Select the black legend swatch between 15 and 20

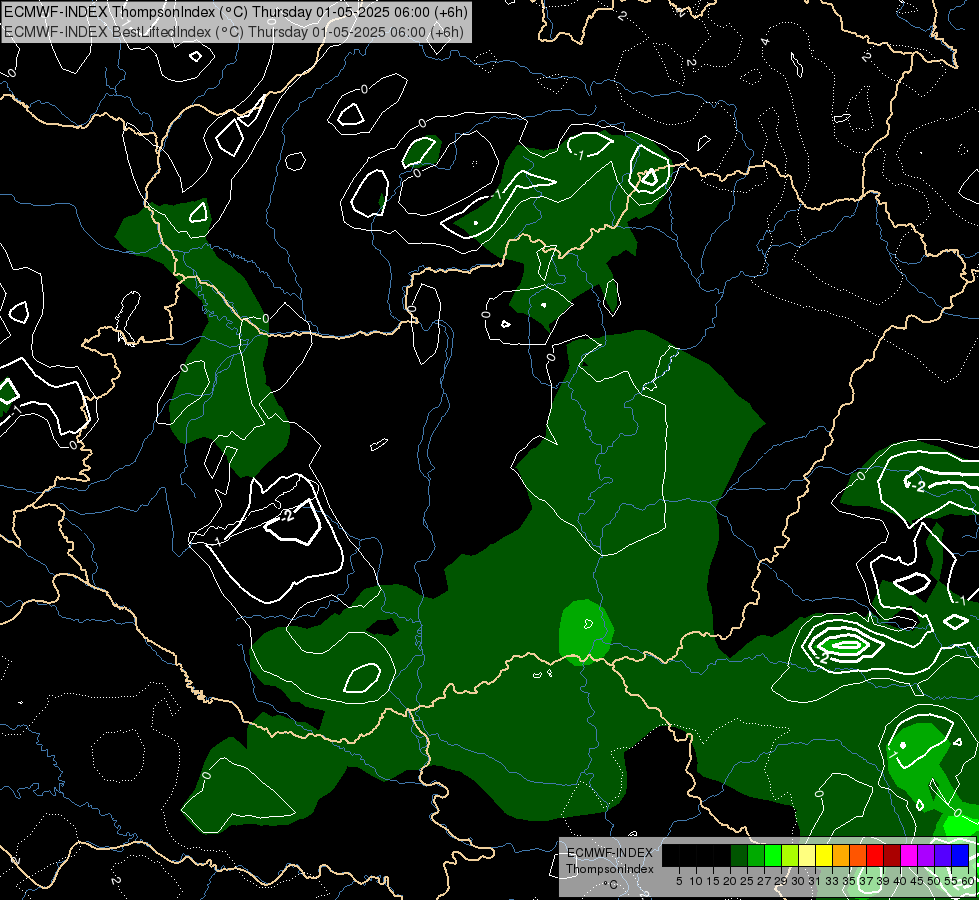[x=722, y=855]
